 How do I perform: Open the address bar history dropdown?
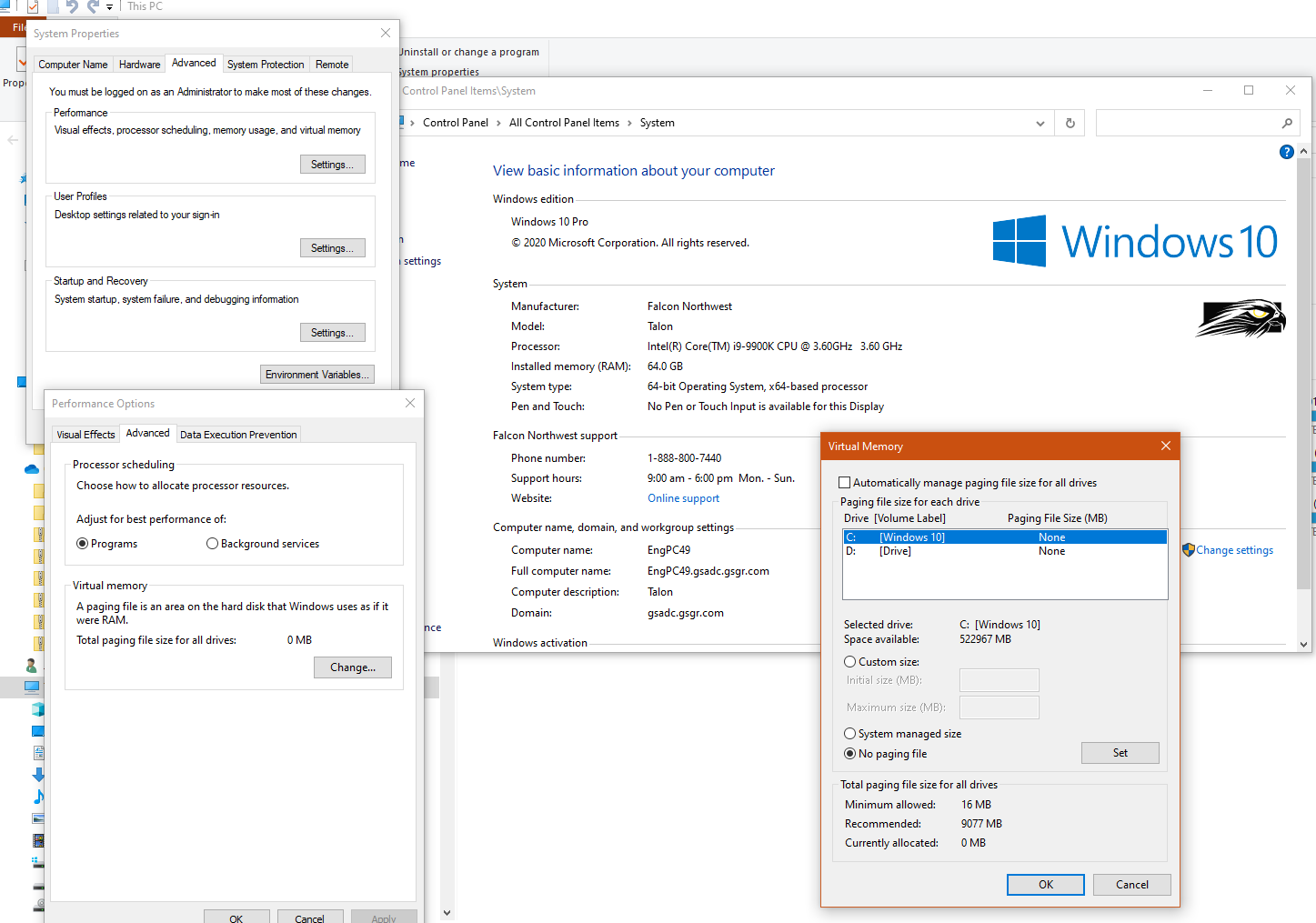point(1040,124)
